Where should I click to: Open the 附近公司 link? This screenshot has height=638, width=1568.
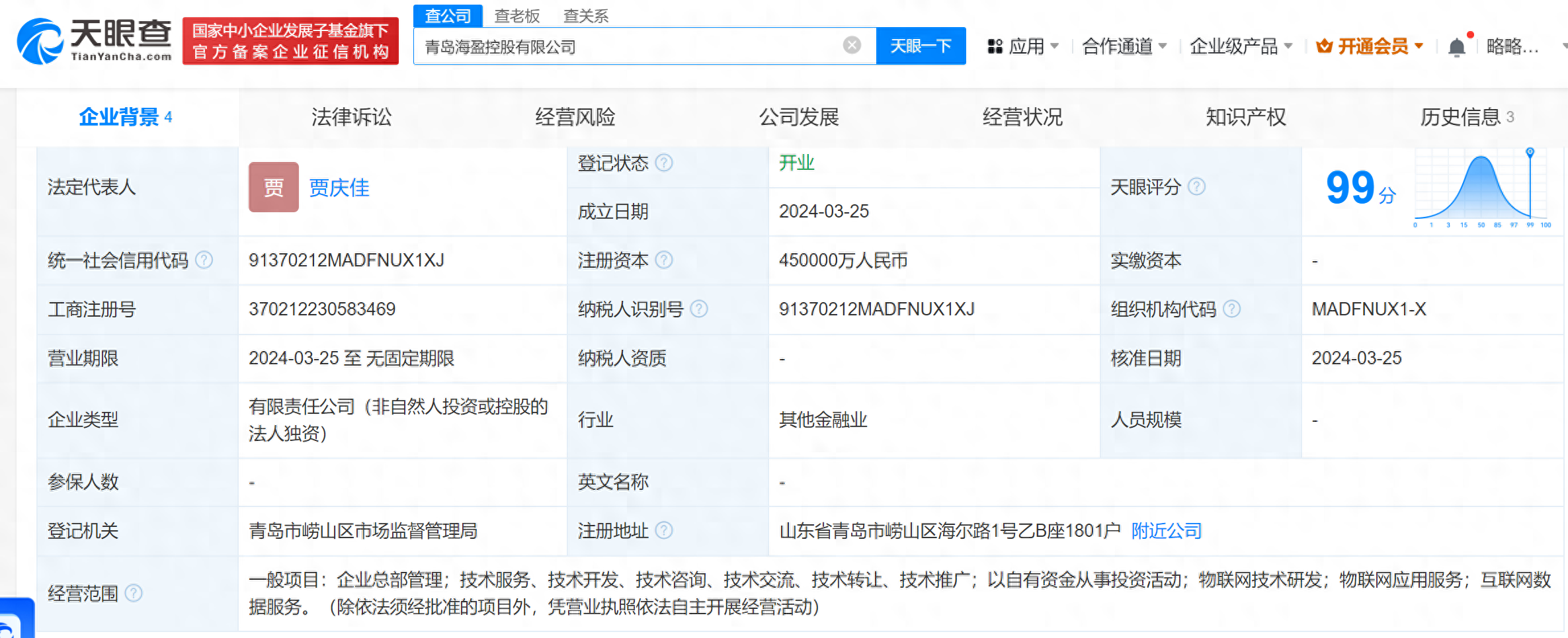click(x=1166, y=530)
